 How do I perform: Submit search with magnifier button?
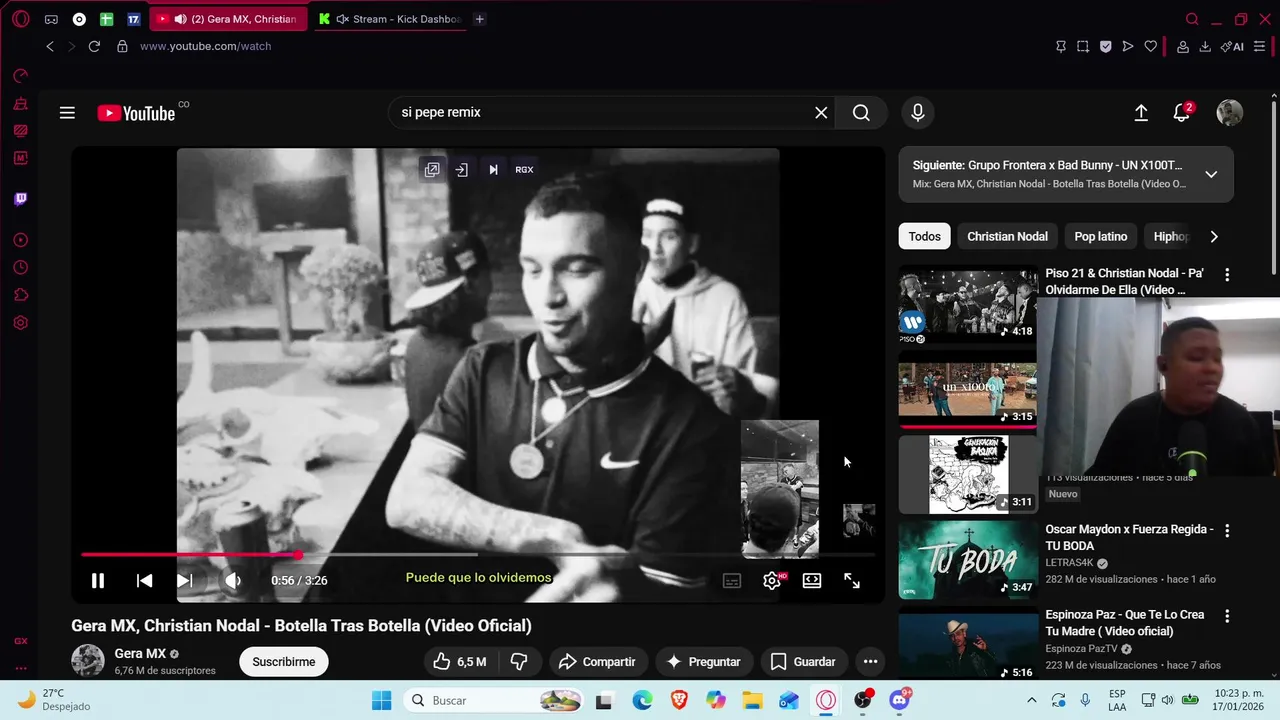coord(861,113)
